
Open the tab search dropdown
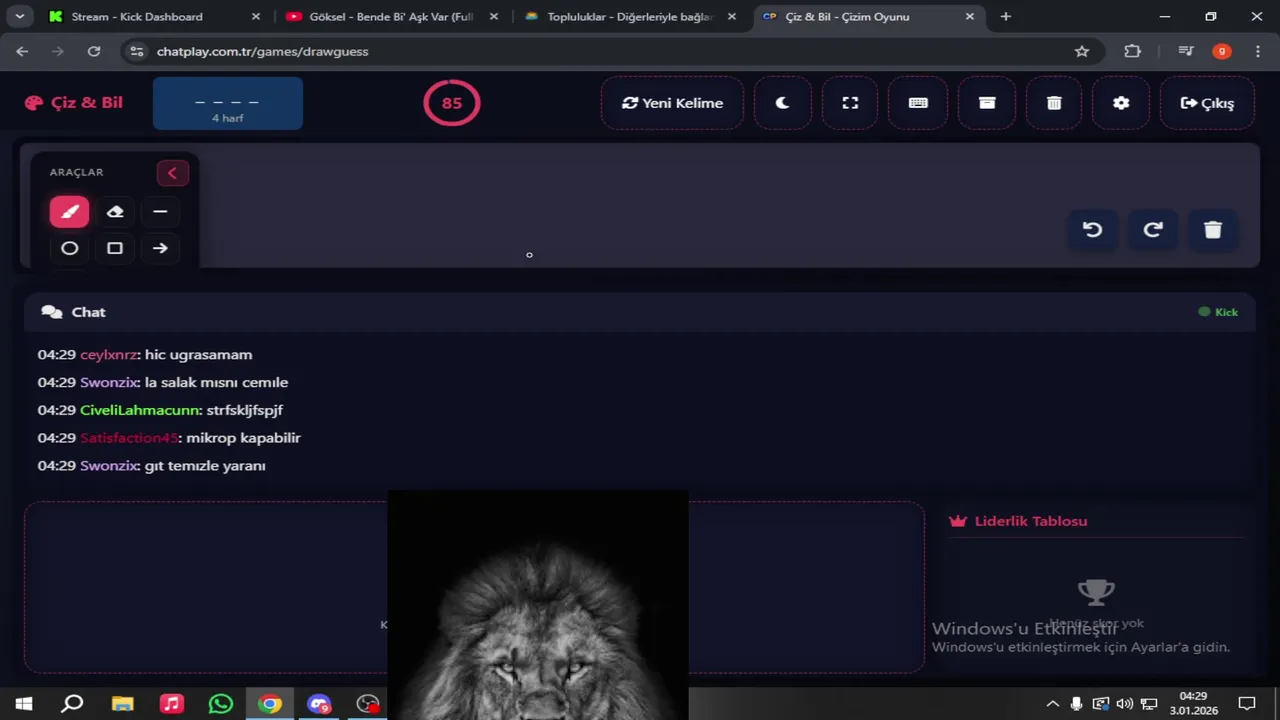19,17
